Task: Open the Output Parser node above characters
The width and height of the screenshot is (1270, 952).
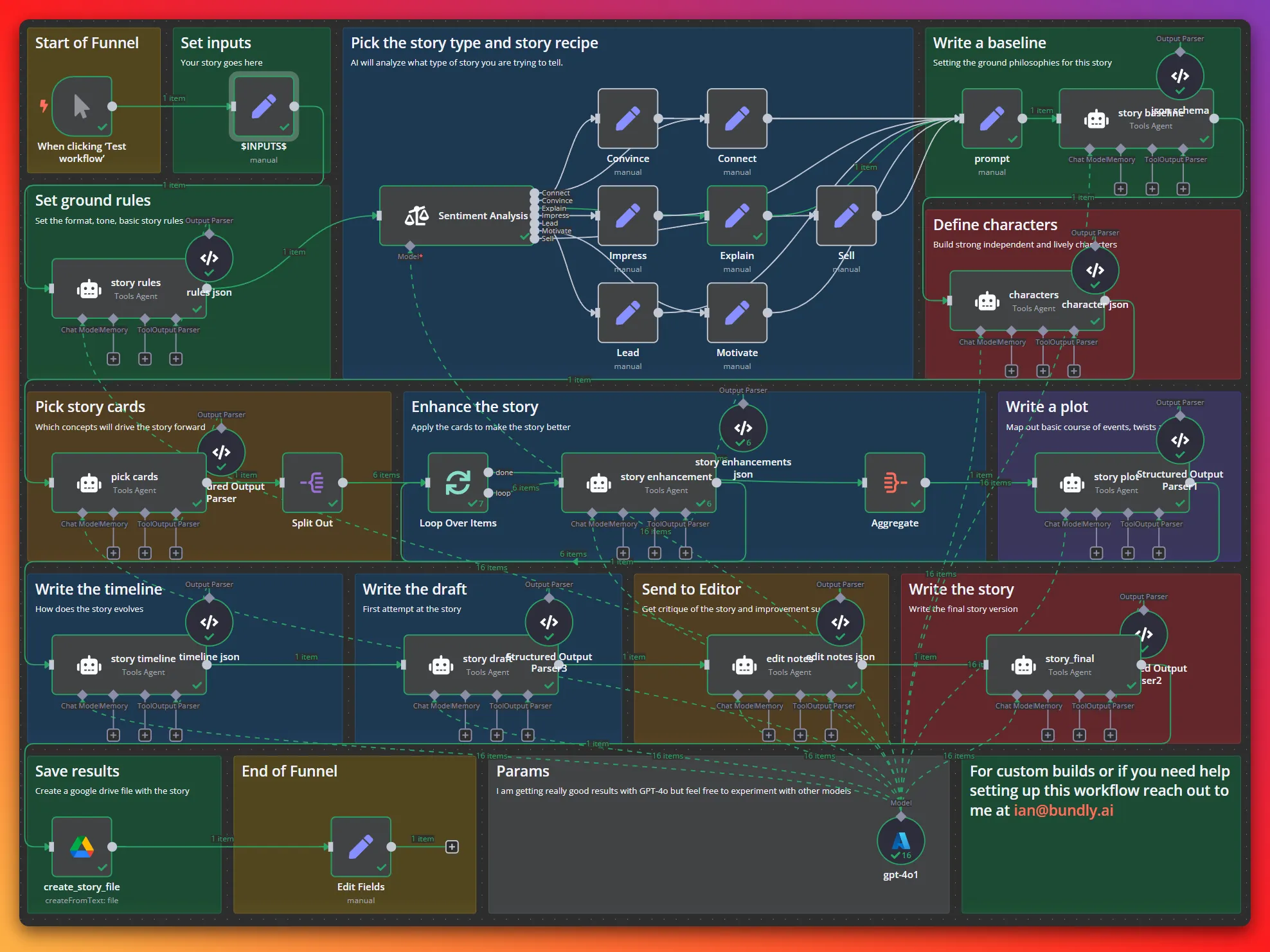Action: pos(1095,270)
